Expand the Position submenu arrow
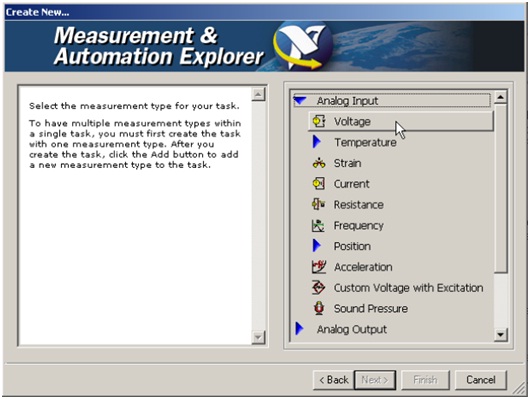 [317, 245]
